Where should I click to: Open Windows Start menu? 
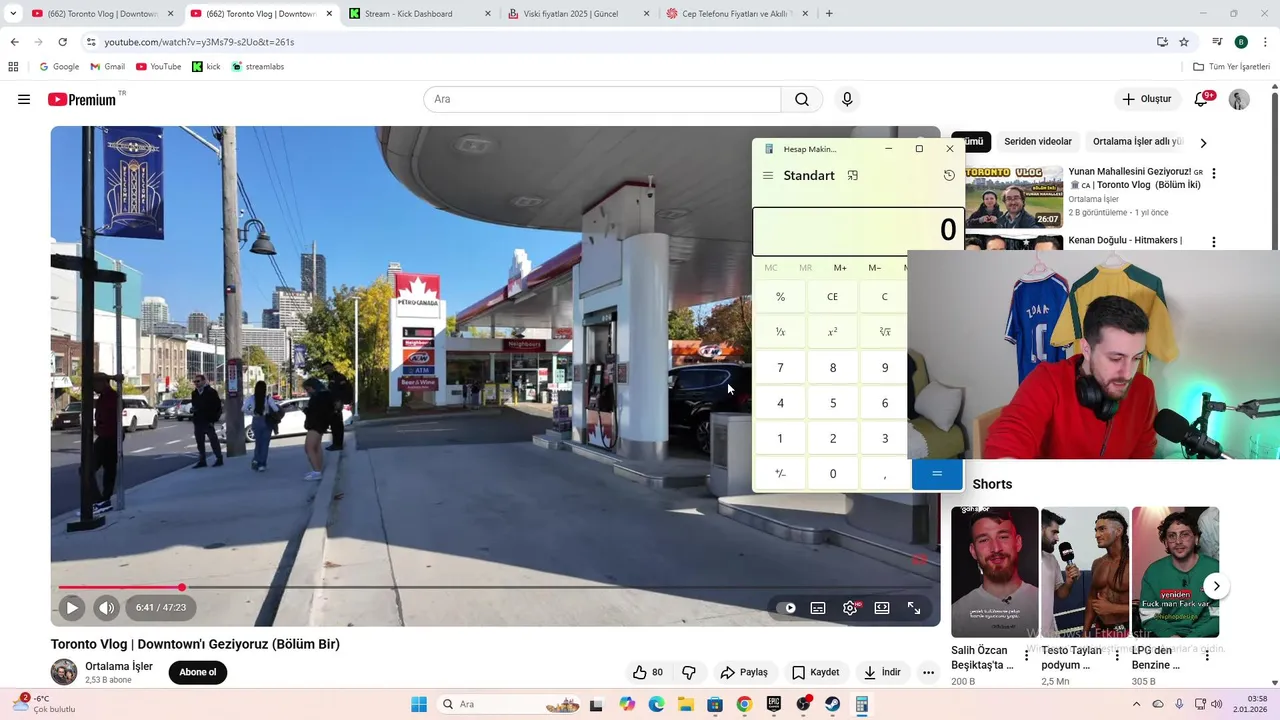[418, 704]
